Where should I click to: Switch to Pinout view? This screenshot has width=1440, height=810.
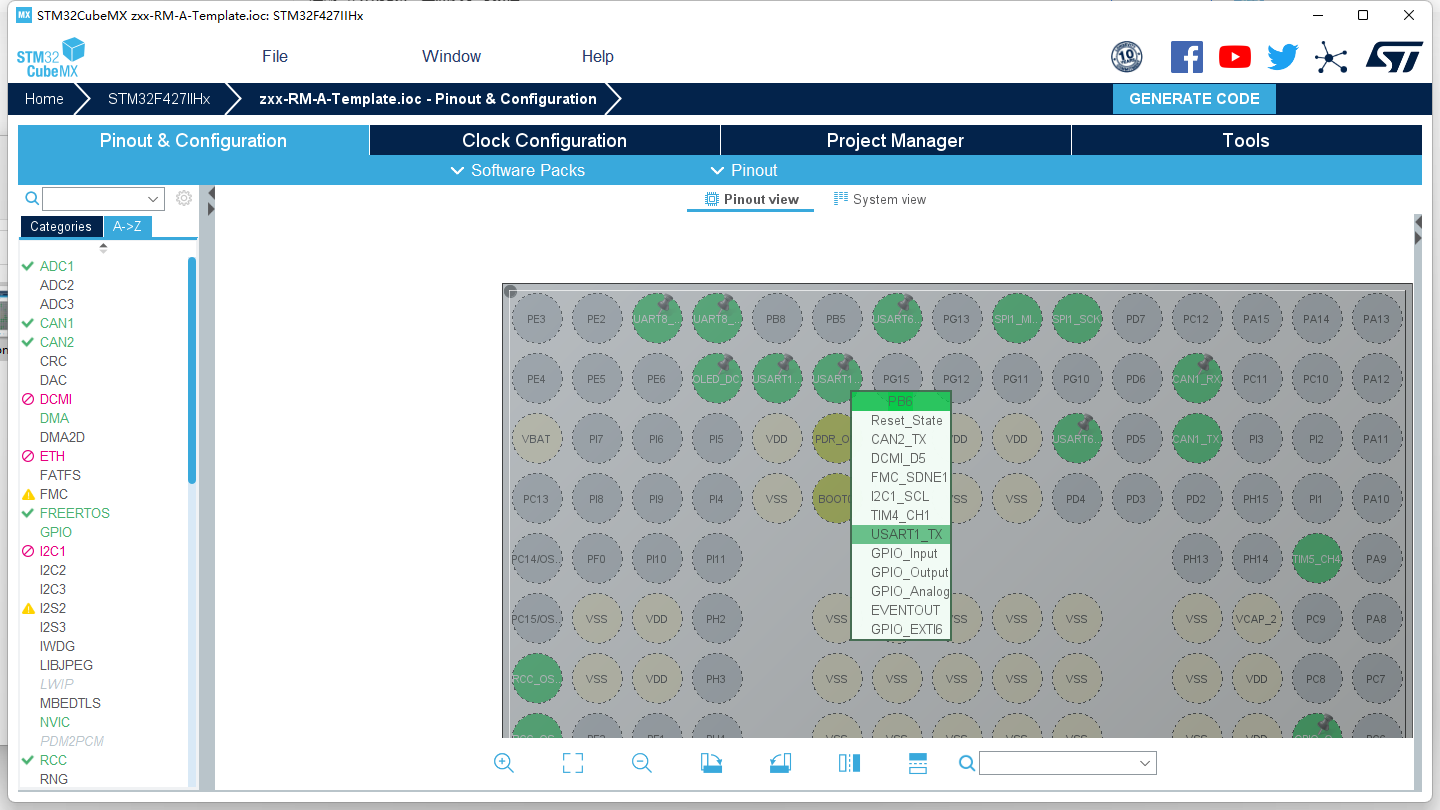tap(751, 199)
